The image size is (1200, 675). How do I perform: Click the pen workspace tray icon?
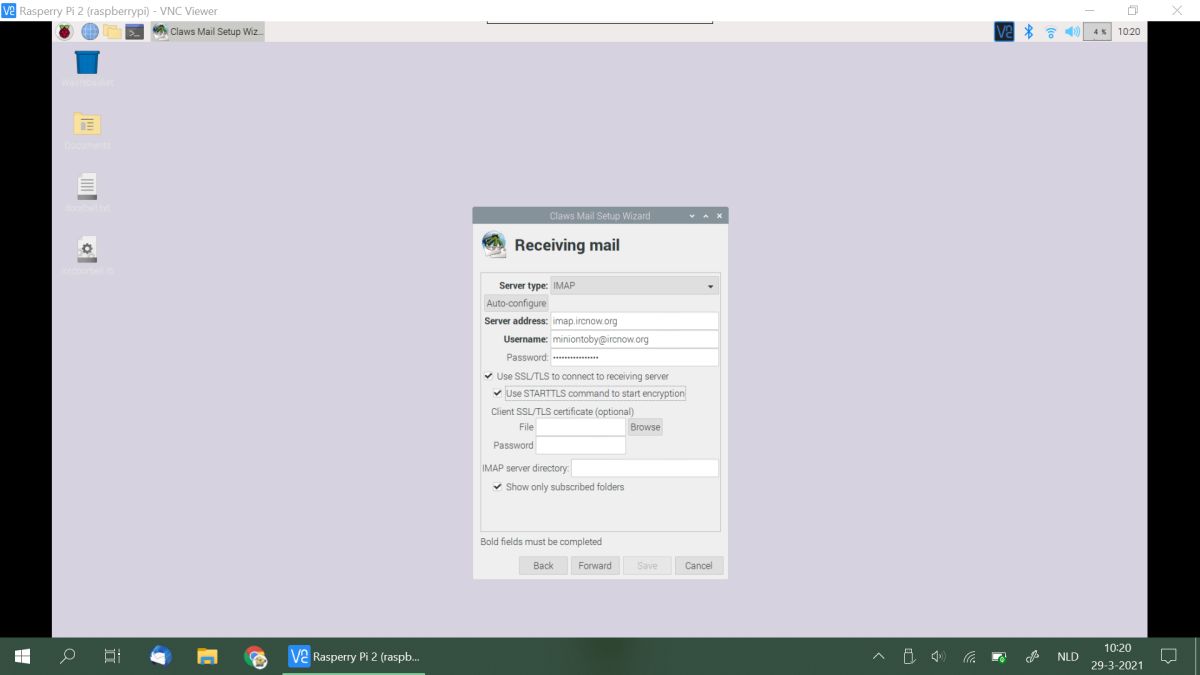(1033, 657)
